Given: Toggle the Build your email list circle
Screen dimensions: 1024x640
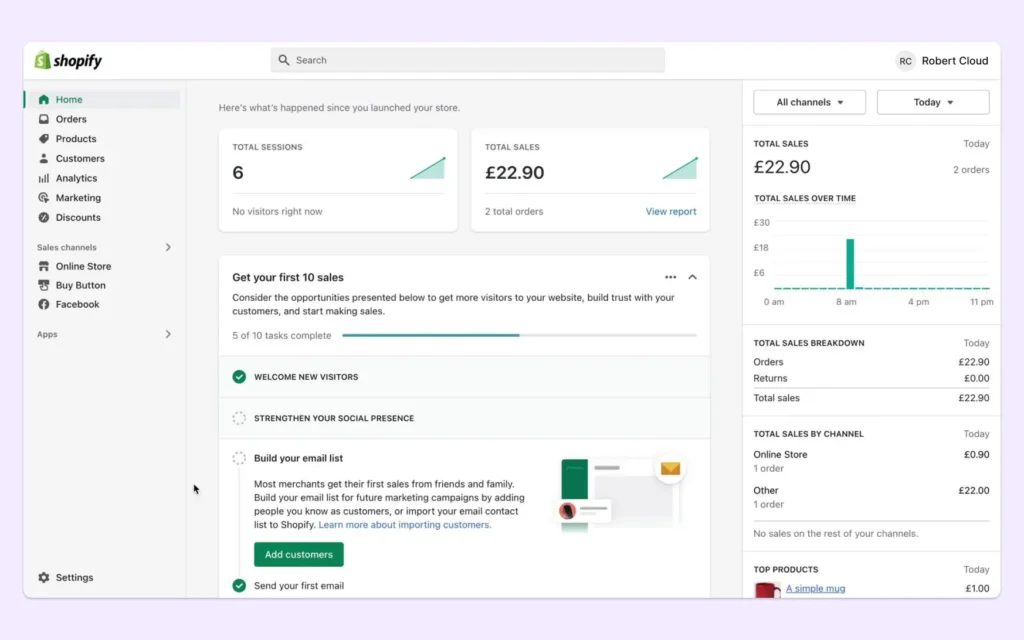Looking at the screenshot, I should tap(239, 458).
